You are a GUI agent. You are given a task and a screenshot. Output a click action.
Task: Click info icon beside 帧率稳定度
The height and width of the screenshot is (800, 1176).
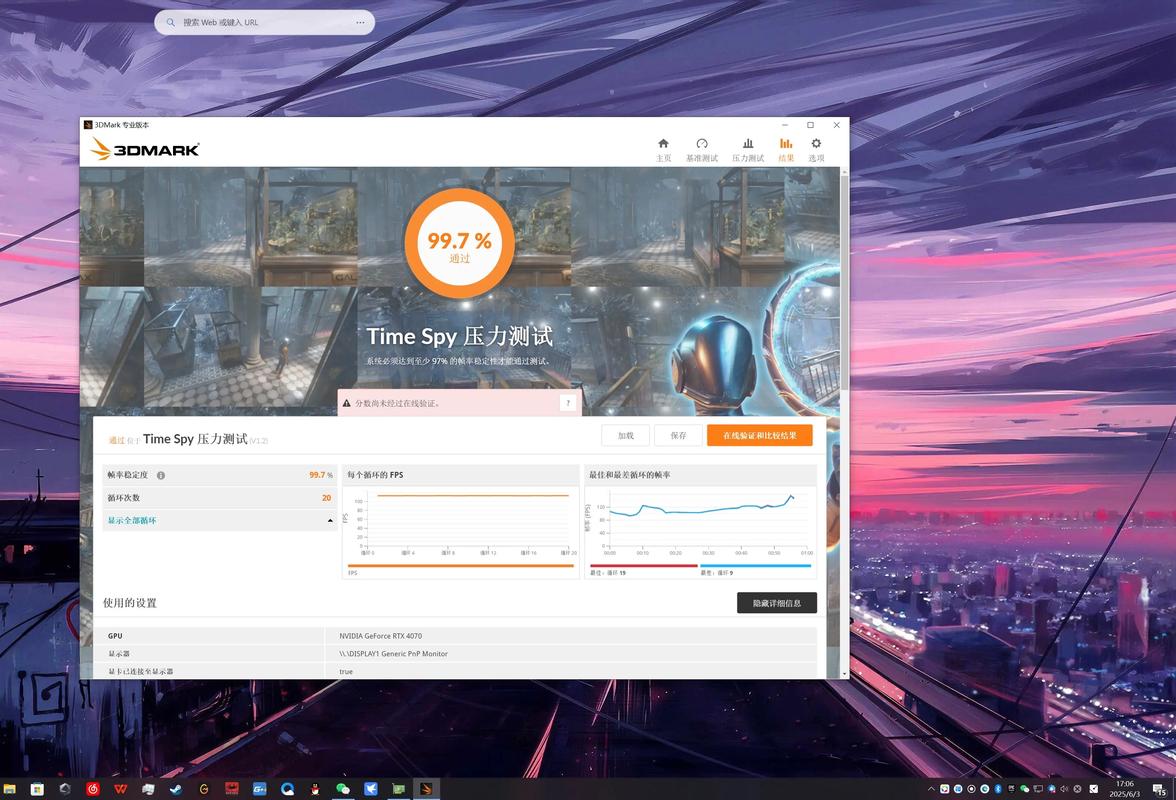pos(161,476)
